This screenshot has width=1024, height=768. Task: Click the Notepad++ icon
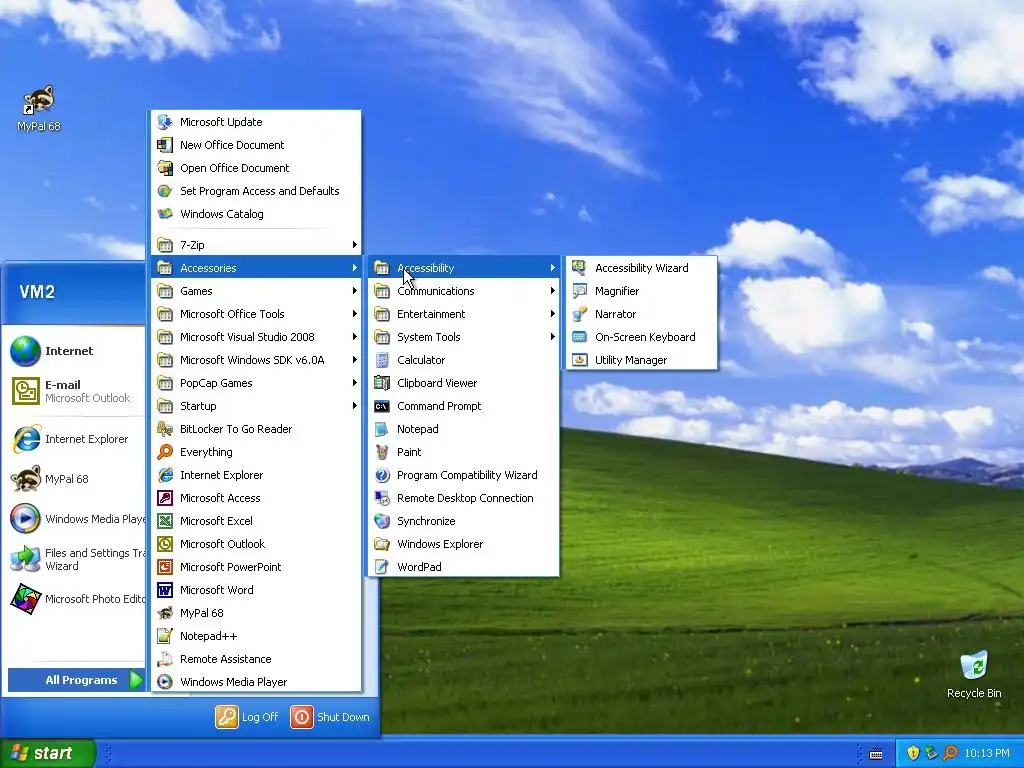tap(165, 635)
